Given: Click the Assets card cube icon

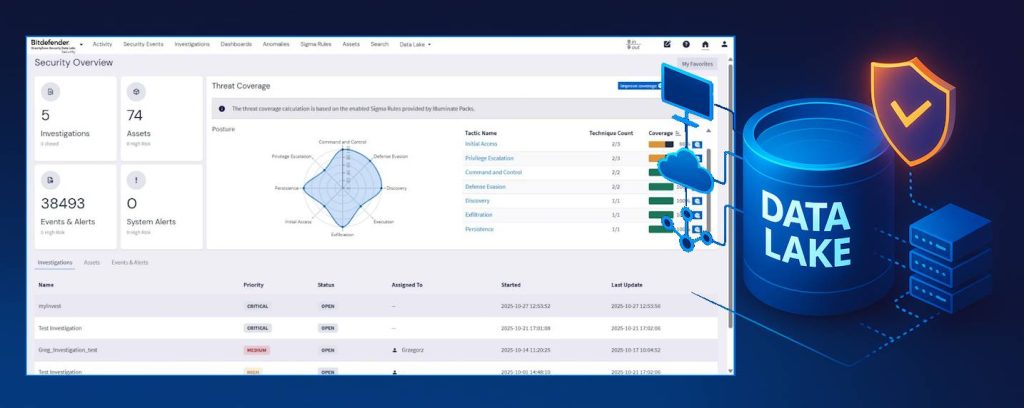Looking at the screenshot, I should pyautogui.click(x=133, y=91).
